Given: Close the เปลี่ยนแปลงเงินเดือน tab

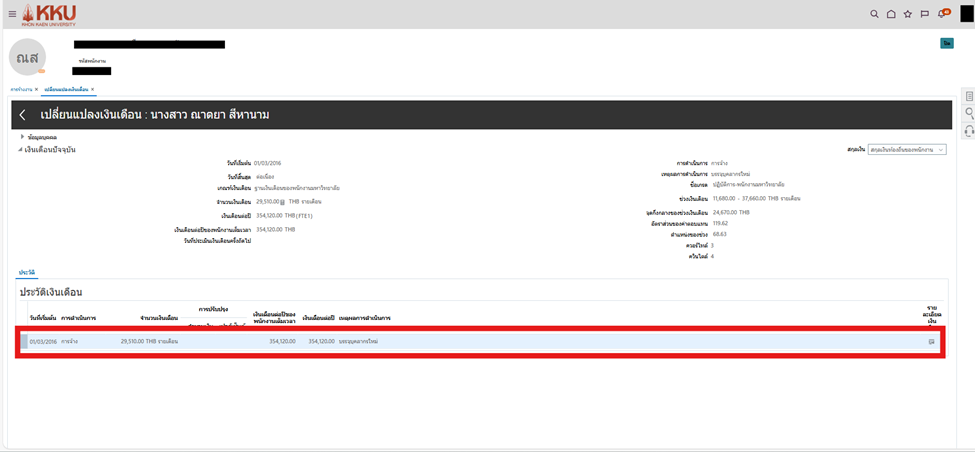Looking at the screenshot, I should tap(93, 90).
